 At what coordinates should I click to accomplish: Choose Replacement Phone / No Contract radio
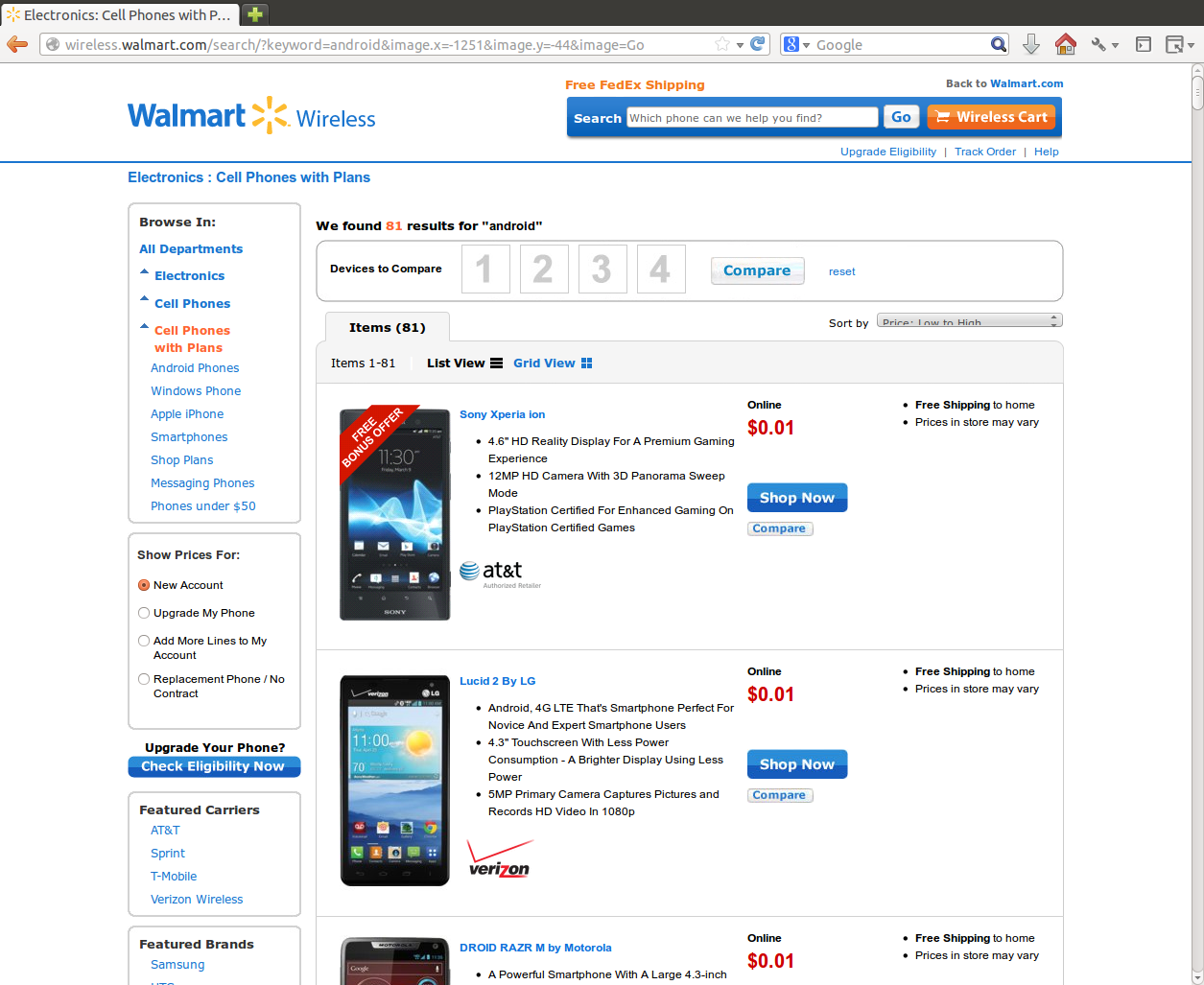[x=144, y=679]
